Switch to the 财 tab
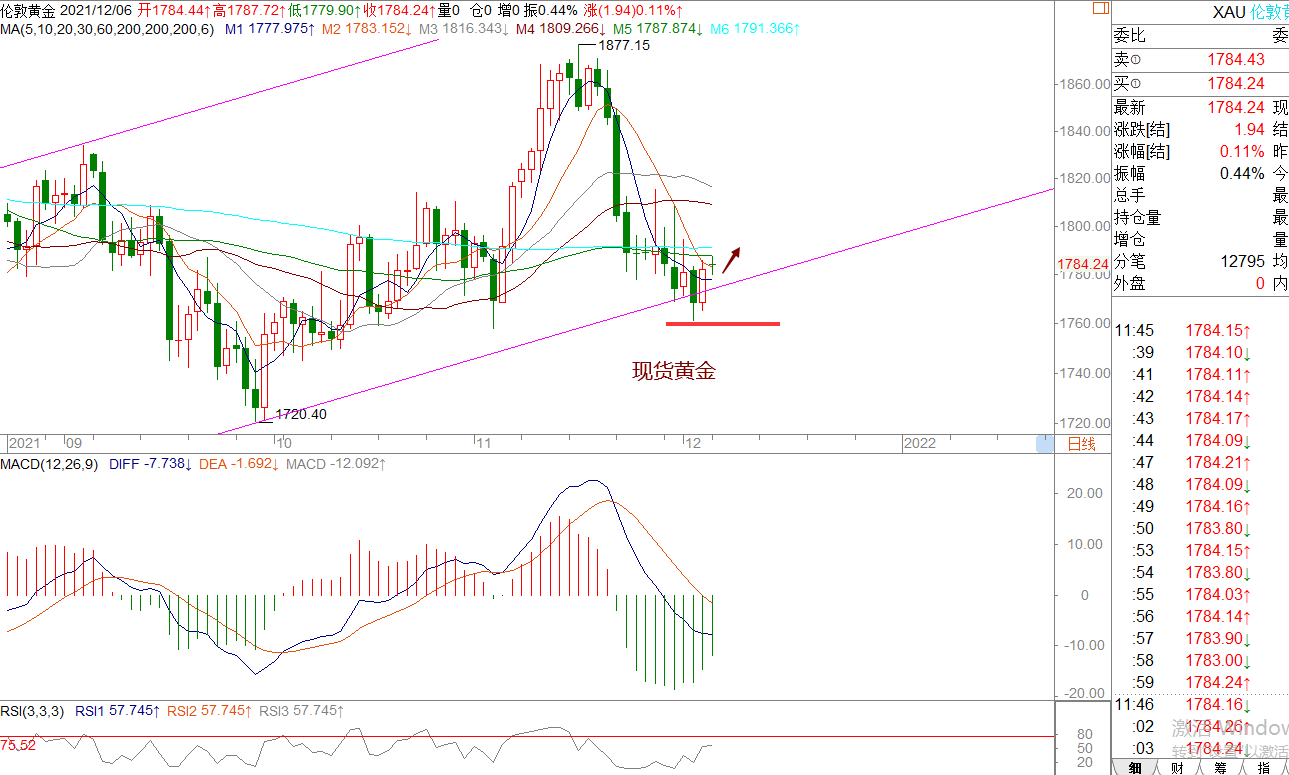This screenshot has height=775, width=1289. tap(1177, 767)
